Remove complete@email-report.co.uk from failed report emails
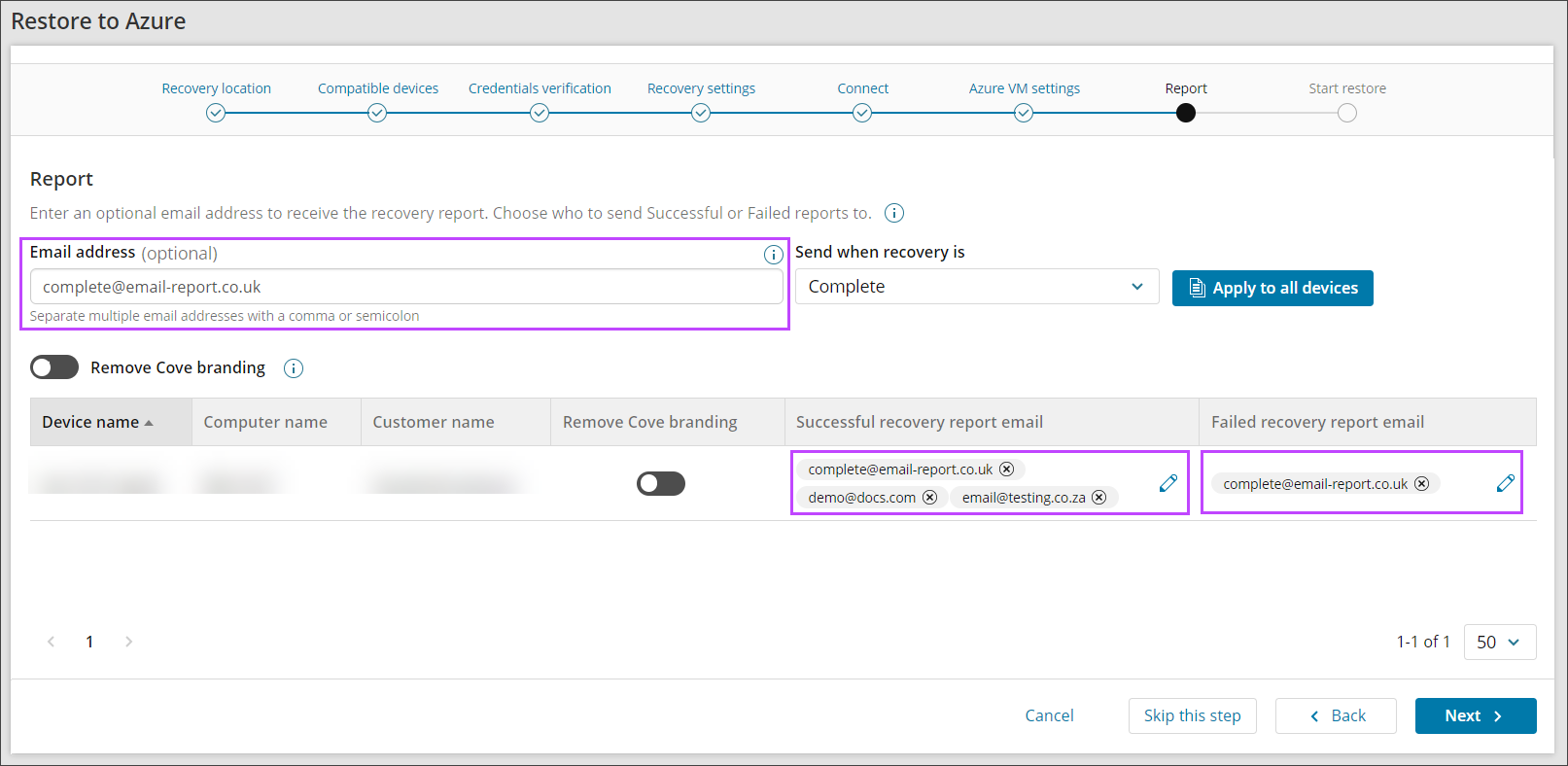The image size is (1568, 766). (x=1422, y=484)
